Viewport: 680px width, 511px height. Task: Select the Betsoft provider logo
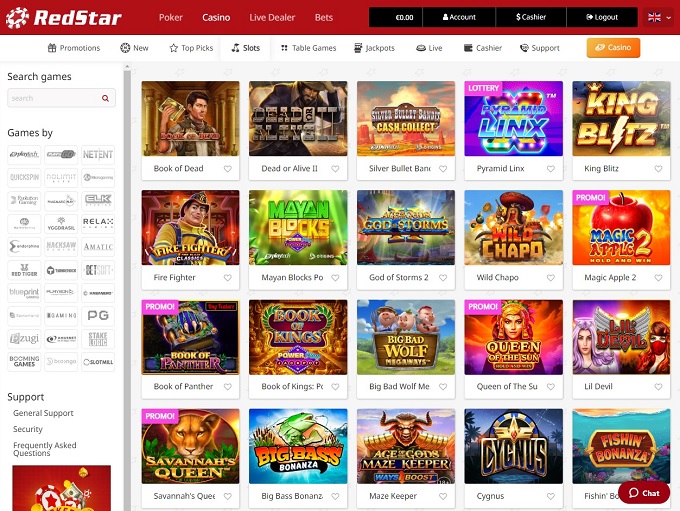[98, 270]
